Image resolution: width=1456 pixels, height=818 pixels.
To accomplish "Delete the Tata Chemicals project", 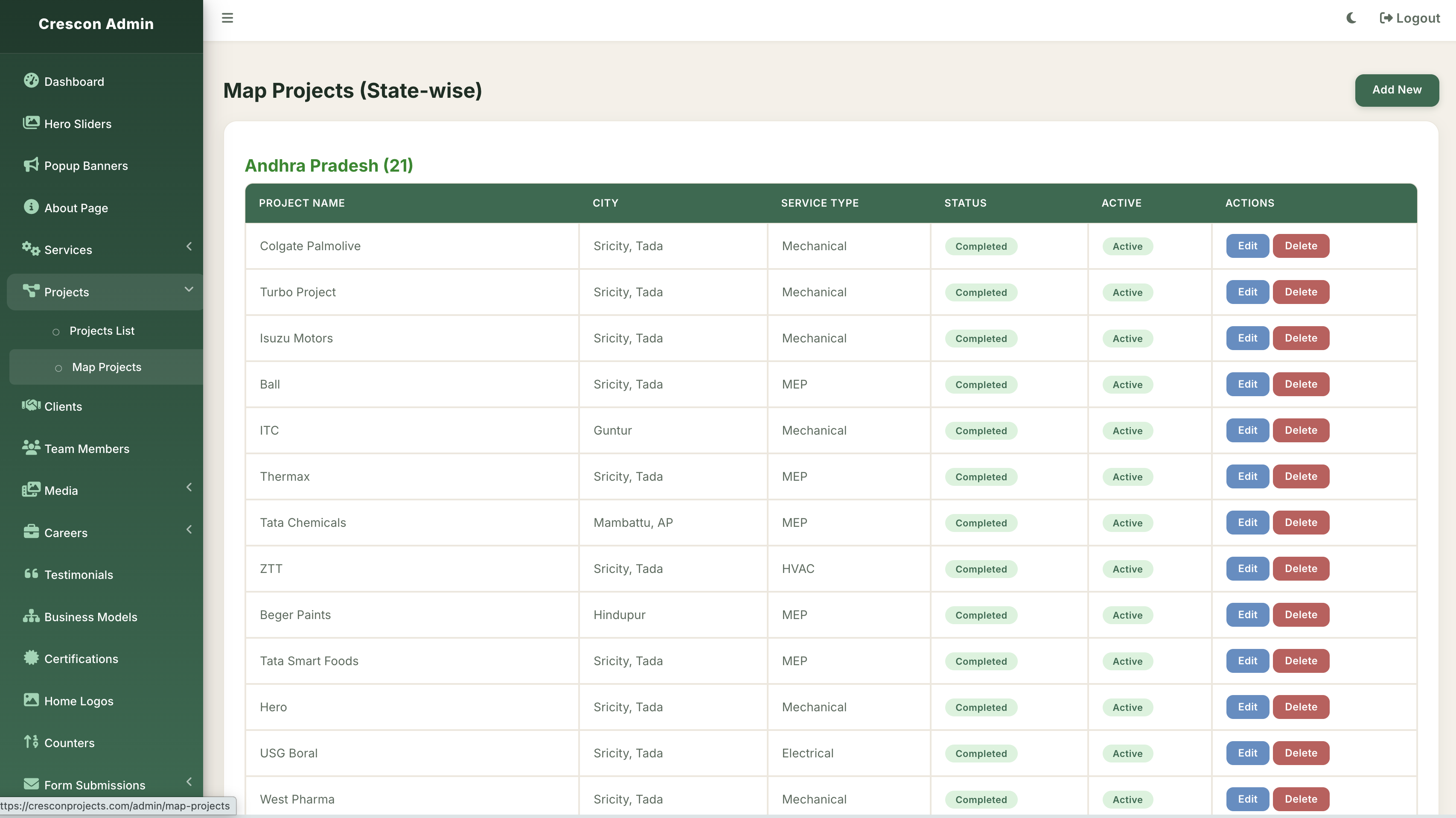I will coord(1301,522).
